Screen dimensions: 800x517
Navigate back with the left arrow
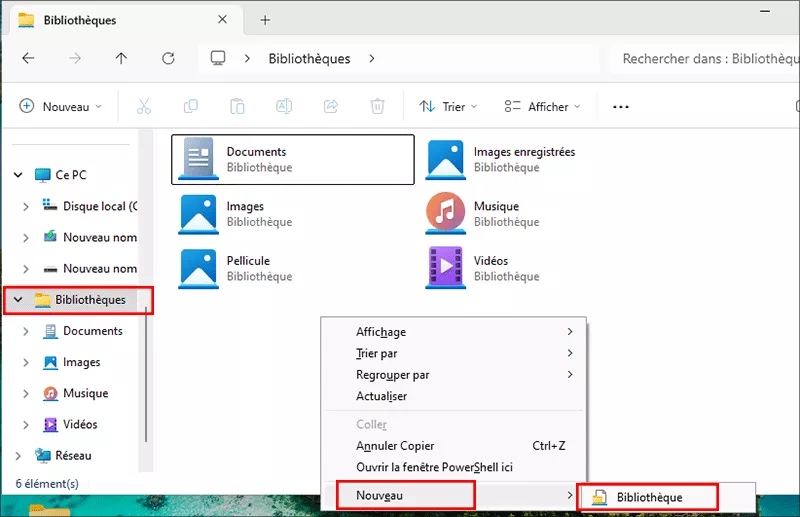(x=28, y=59)
